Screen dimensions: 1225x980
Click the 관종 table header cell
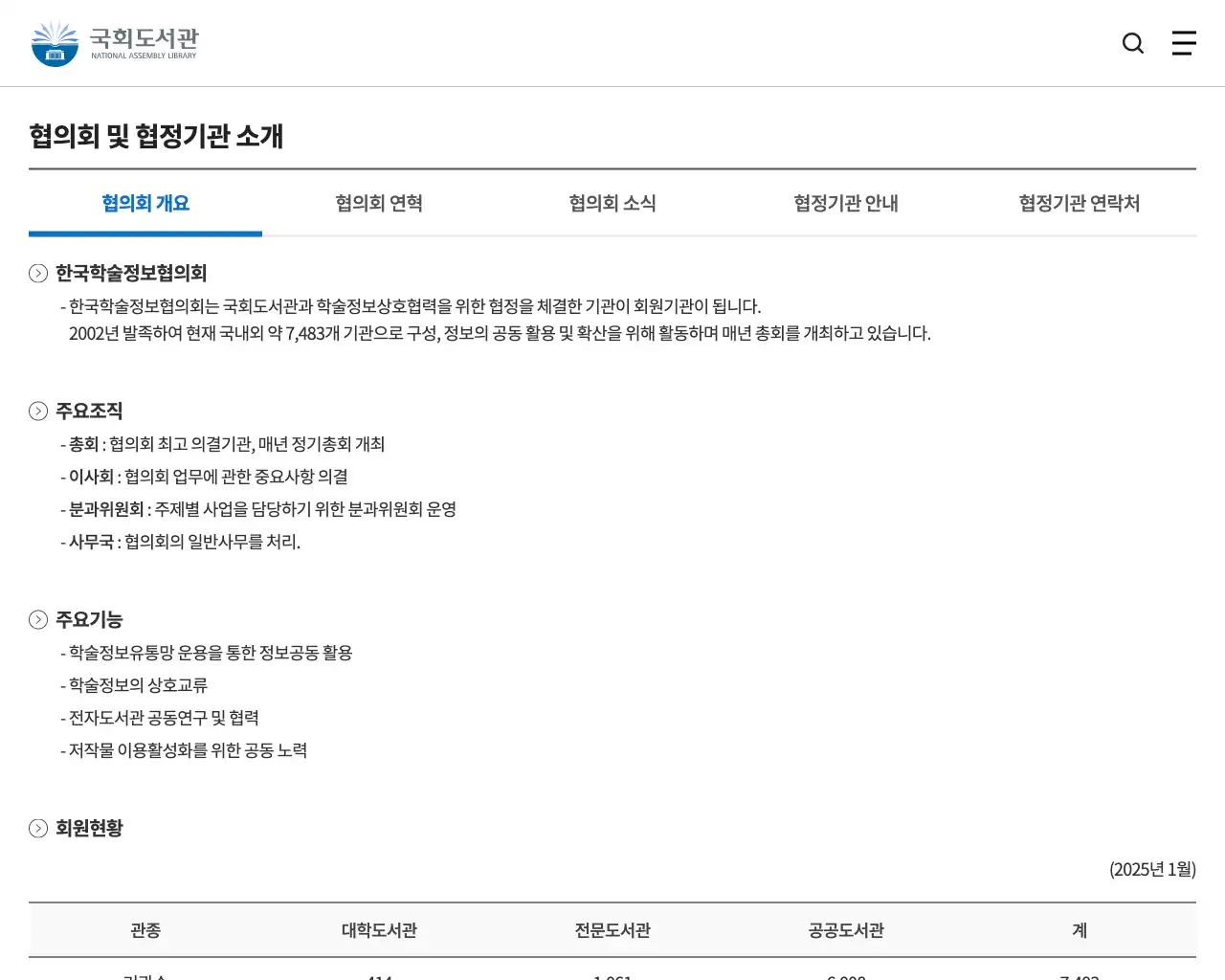click(145, 929)
